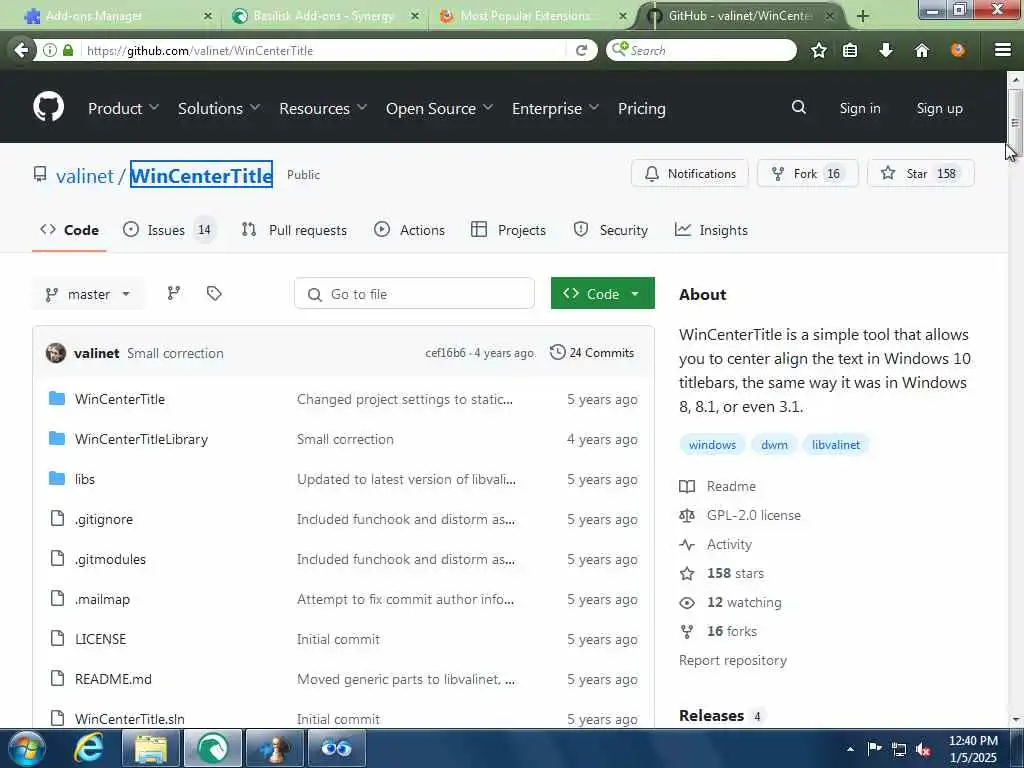
Task: View branches using the branch icon
Action: click(x=174, y=294)
